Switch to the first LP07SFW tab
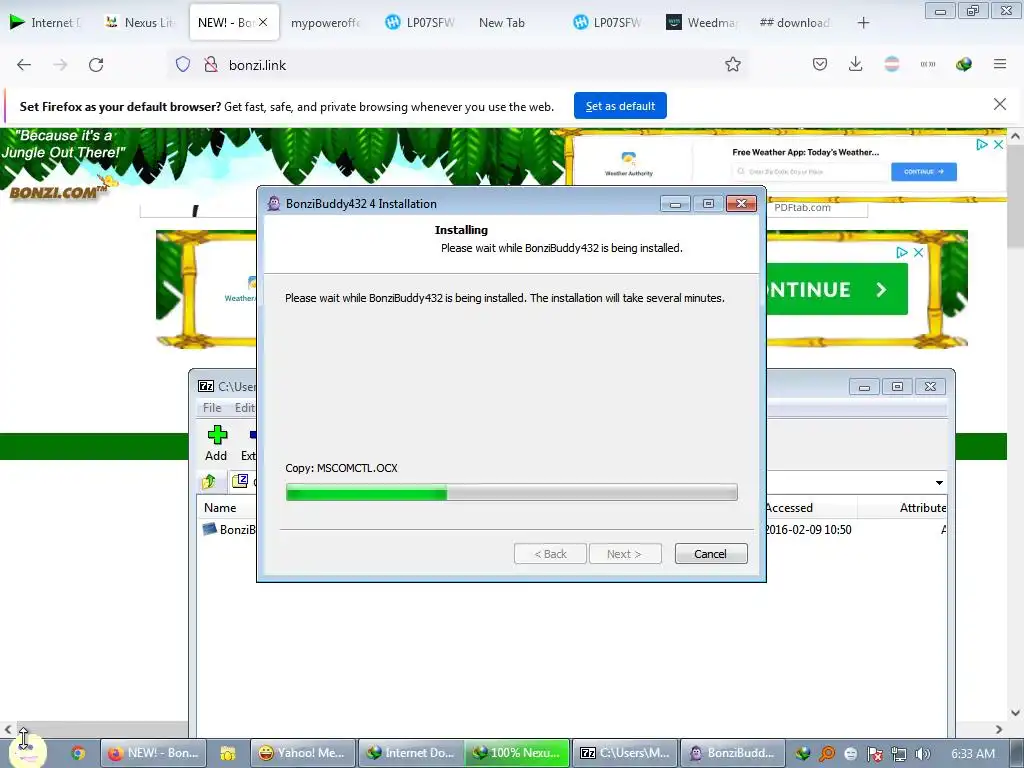This screenshot has width=1024, height=768. click(420, 22)
